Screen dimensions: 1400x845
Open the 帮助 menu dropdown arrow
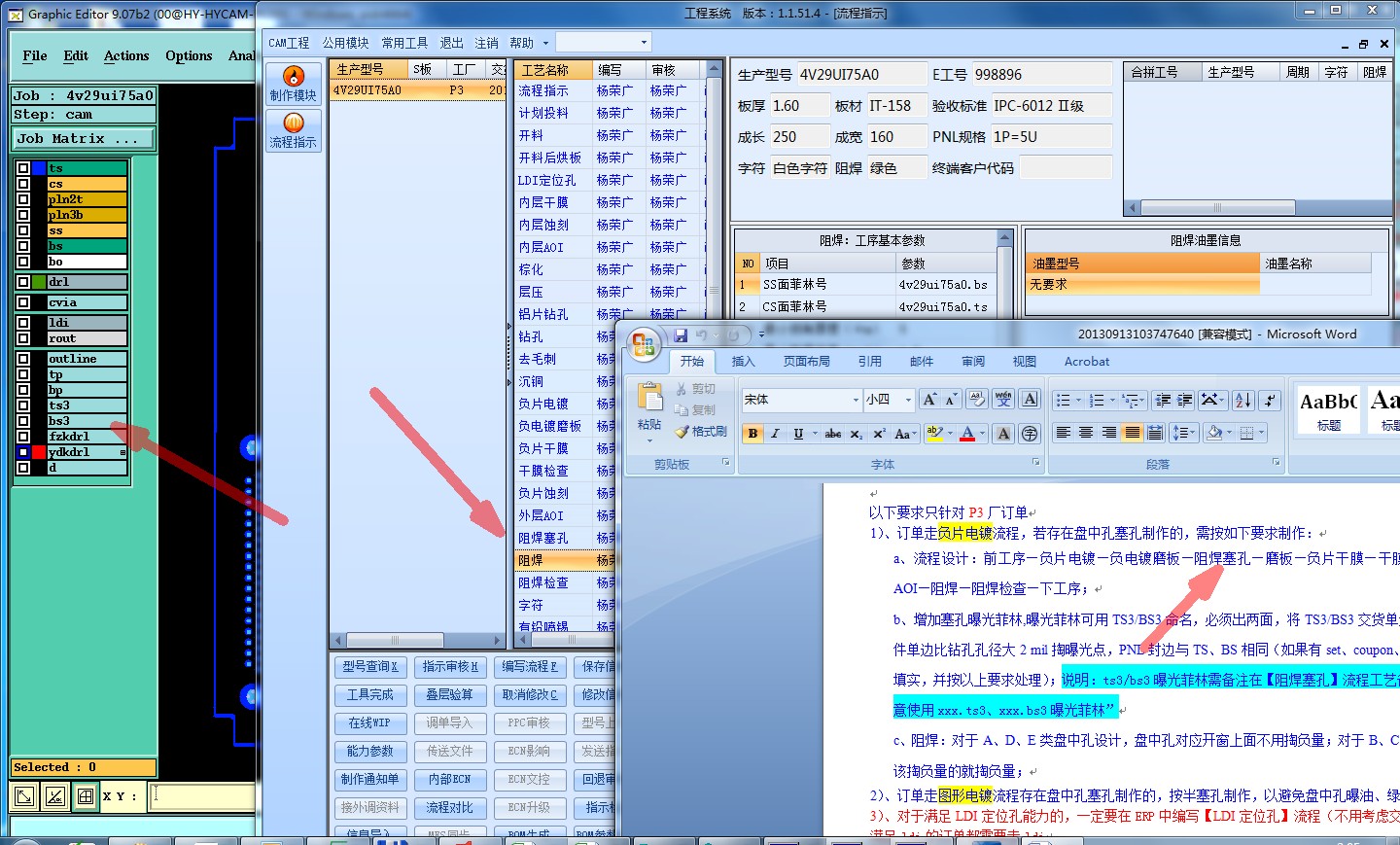pyautogui.click(x=545, y=43)
